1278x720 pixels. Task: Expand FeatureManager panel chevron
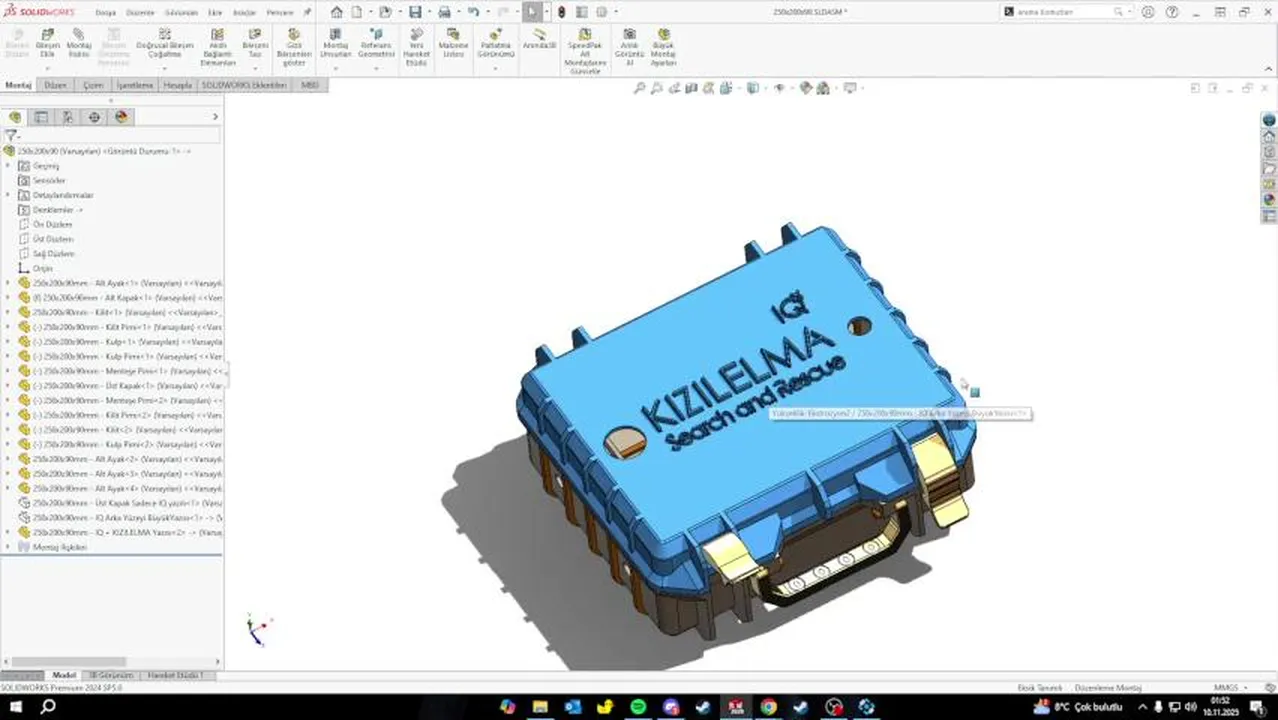click(x=215, y=117)
